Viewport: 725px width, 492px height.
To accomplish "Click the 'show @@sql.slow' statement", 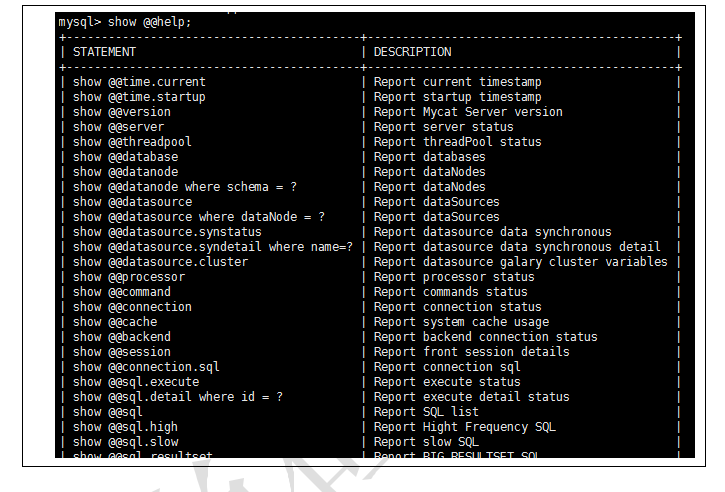I will (125, 442).
